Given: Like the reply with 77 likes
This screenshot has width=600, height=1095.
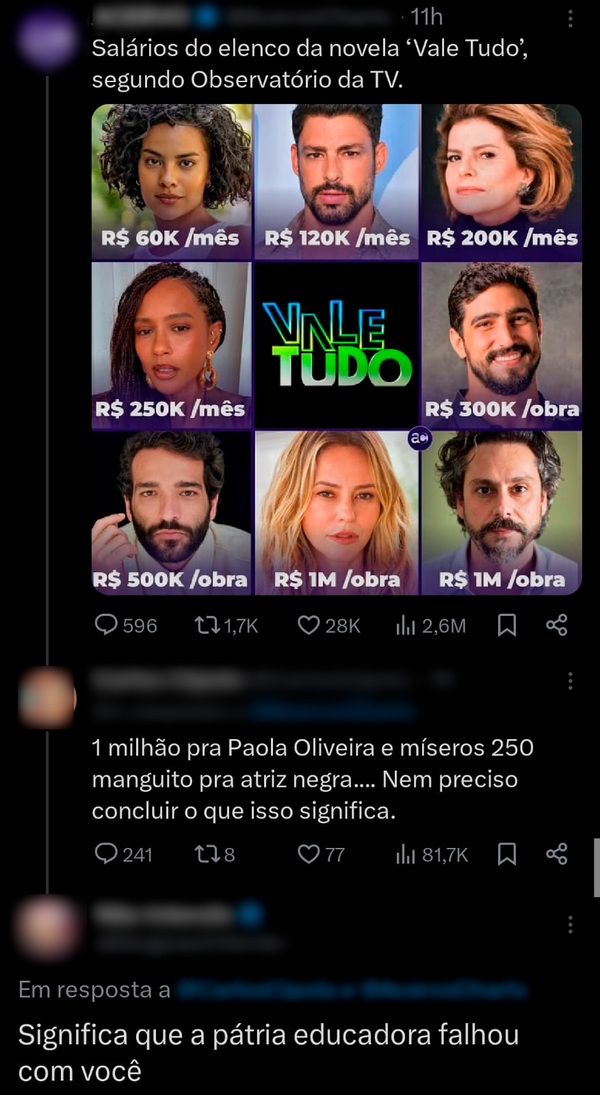Looking at the screenshot, I should (x=321, y=854).
